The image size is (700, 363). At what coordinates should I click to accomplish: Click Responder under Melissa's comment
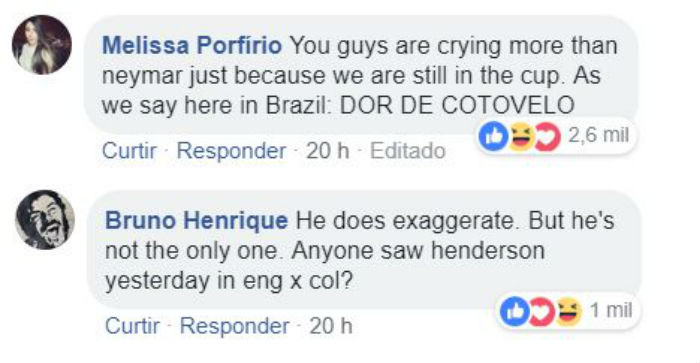click(x=231, y=150)
